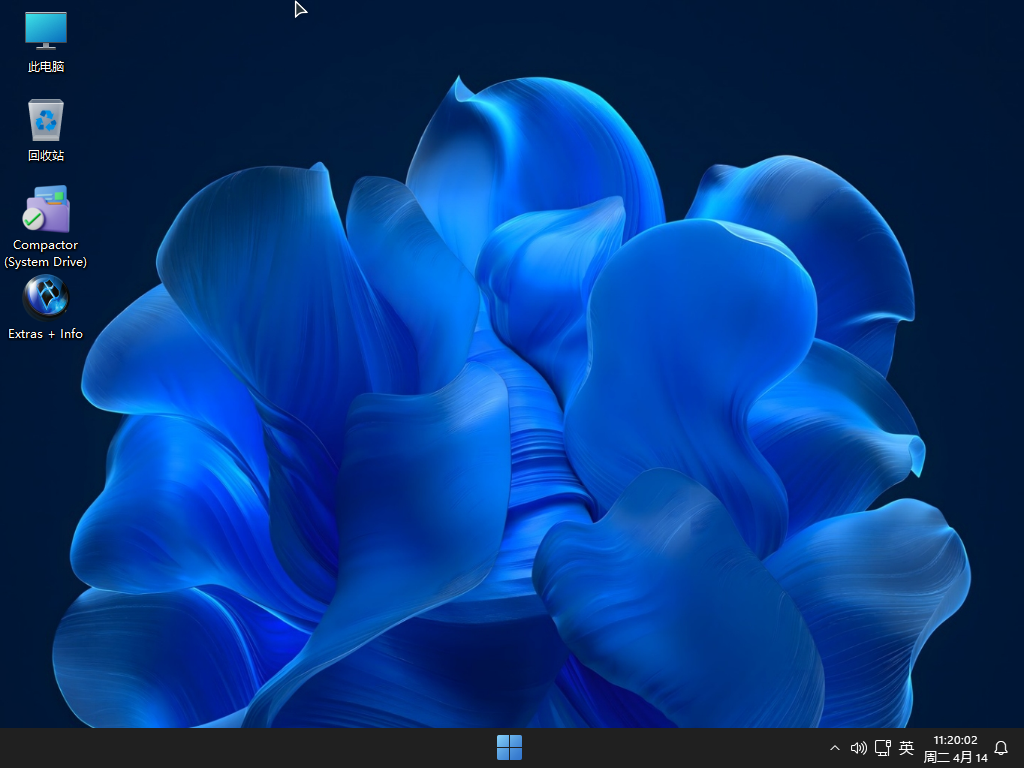Click the network connection tray icon

tap(882, 747)
